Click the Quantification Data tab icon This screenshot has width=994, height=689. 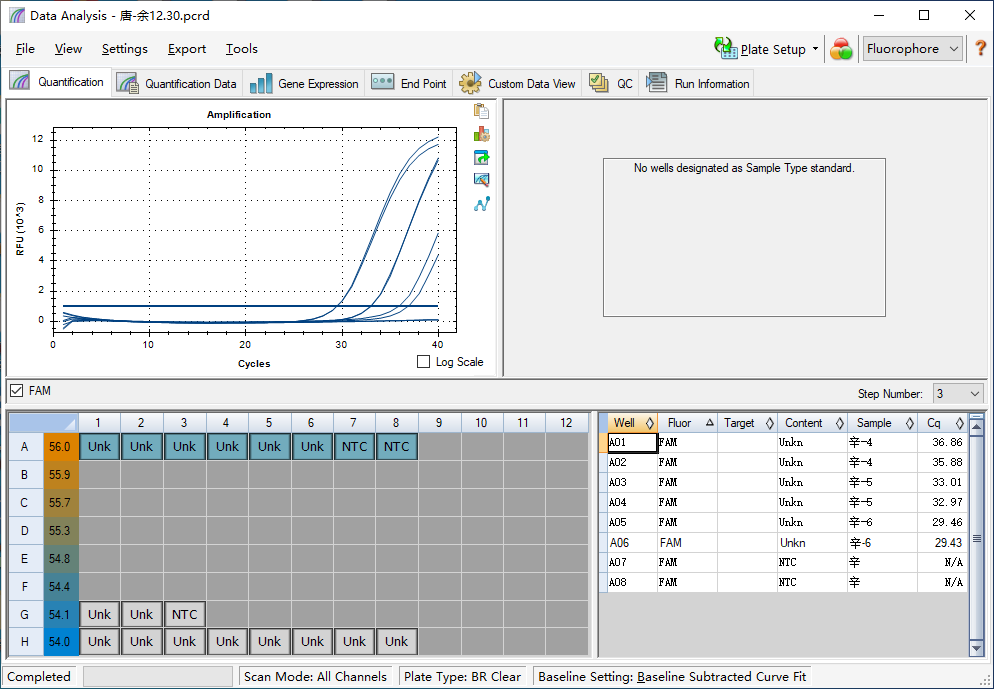pos(128,83)
